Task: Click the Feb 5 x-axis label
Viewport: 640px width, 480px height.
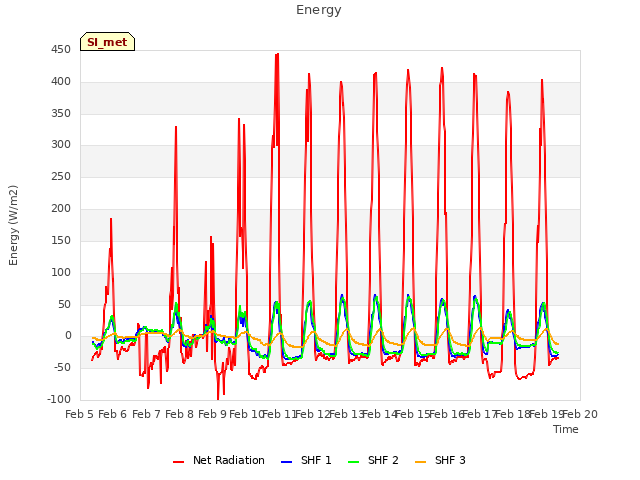Action: point(80,415)
